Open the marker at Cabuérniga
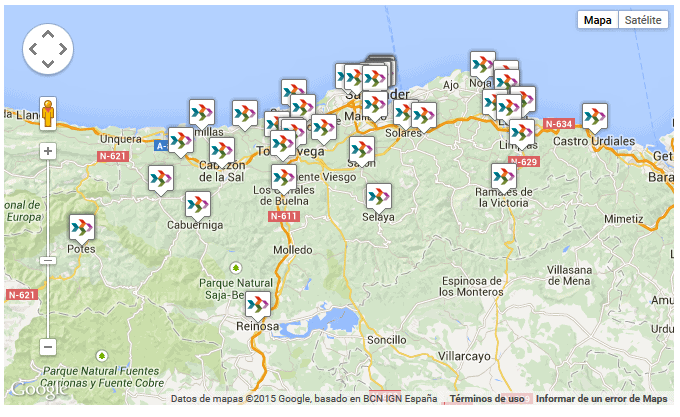This screenshot has width=680, height=417. [x=198, y=205]
